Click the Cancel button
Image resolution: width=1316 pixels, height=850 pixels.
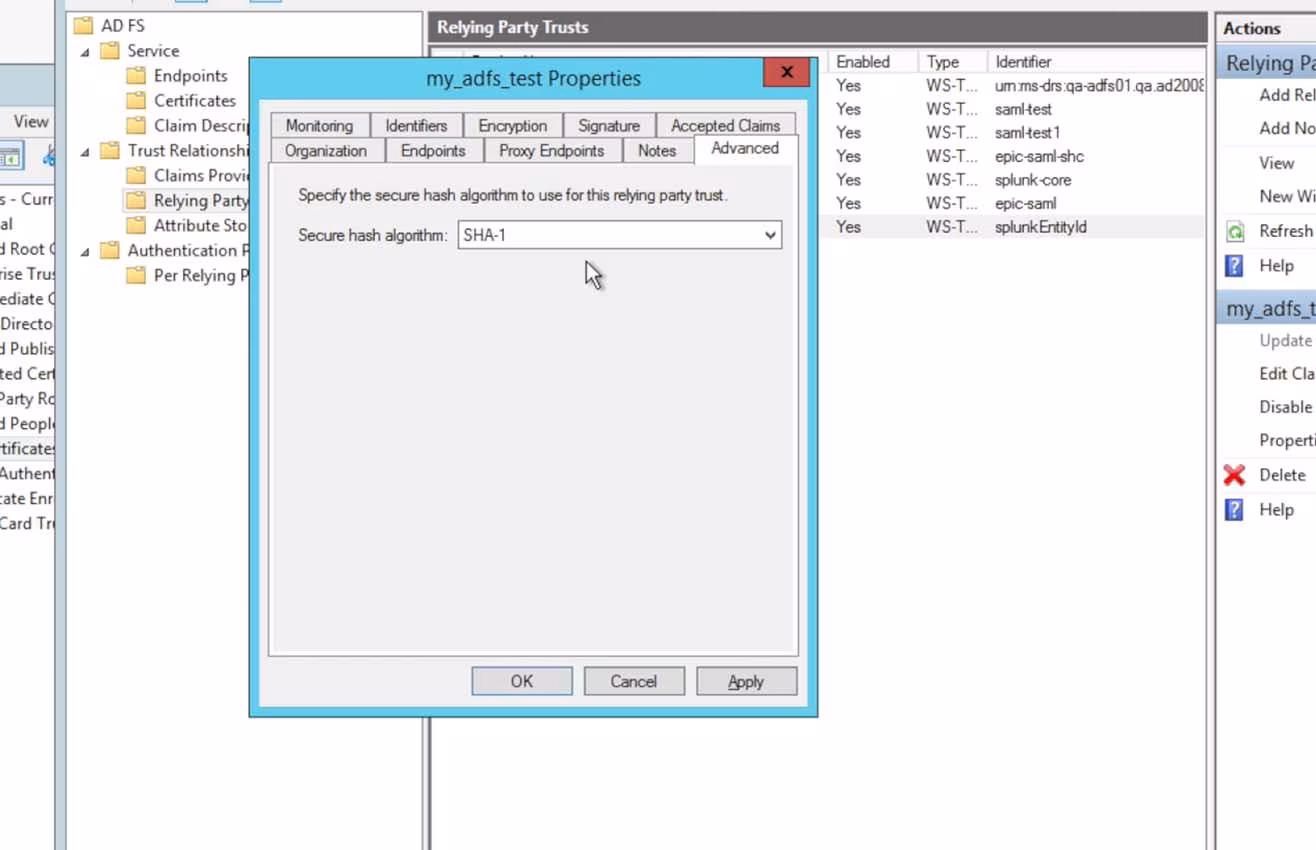click(x=633, y=681)
